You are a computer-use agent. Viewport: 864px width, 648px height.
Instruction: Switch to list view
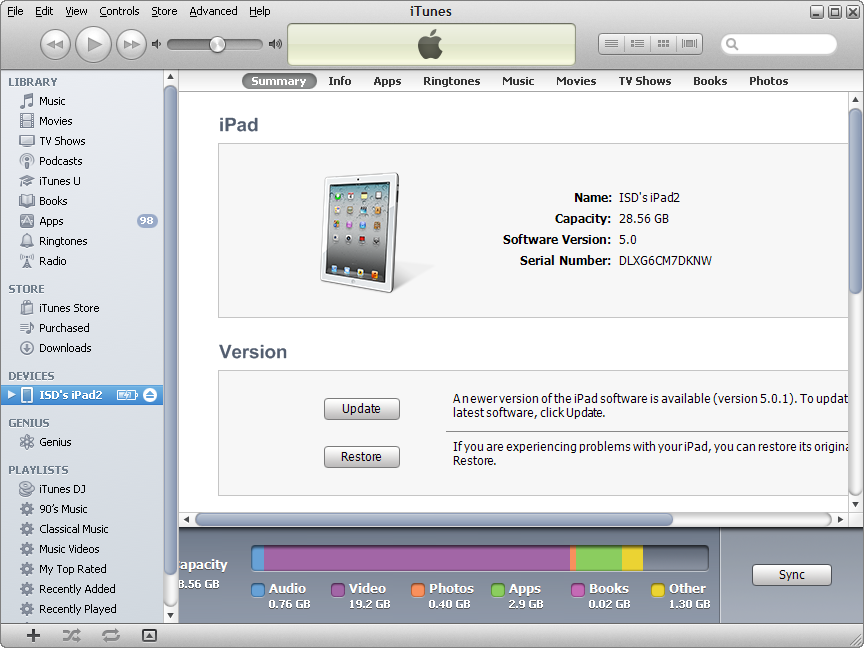tap(612, 44)
